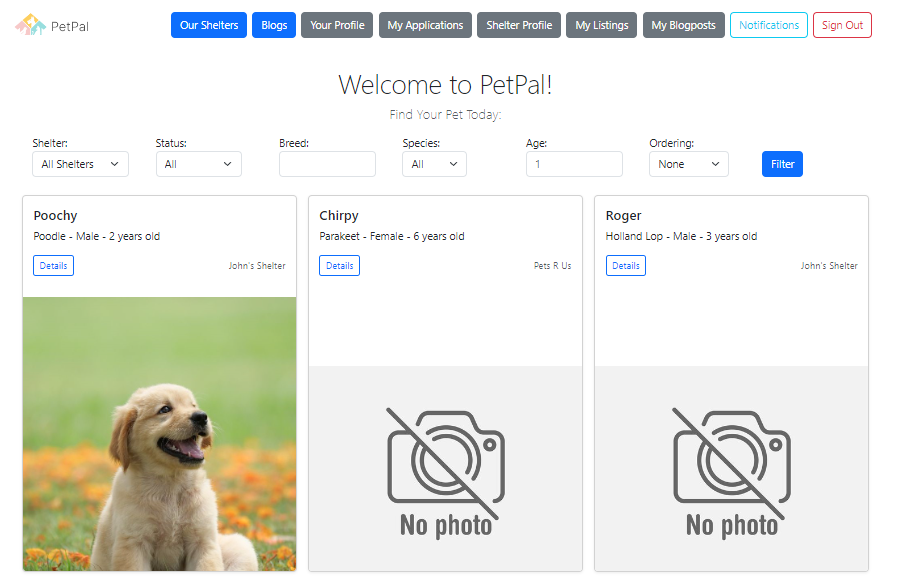Click "Poodle - Male - 2 years old" text
This screenshot has height=581, width=914.
(x=97, y=237)
